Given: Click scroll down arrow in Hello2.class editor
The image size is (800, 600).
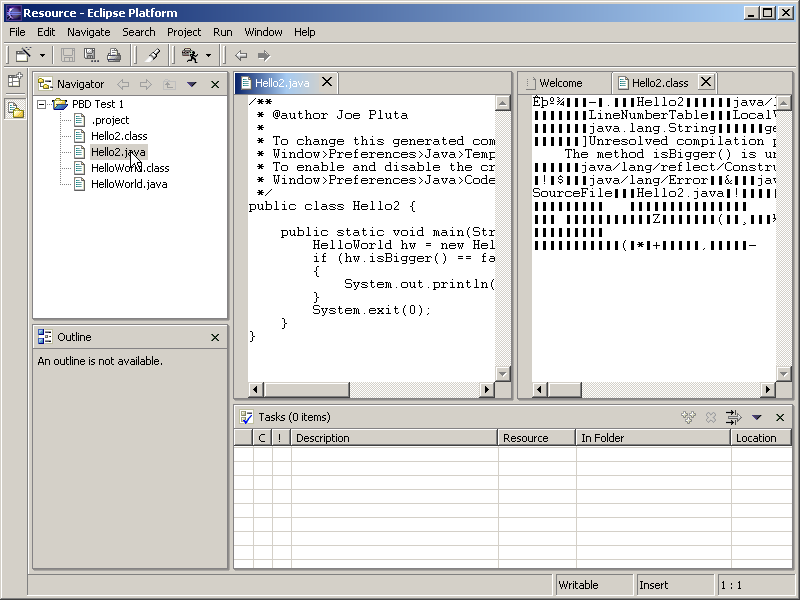Looking at the screenshot, I should [784, 373].
